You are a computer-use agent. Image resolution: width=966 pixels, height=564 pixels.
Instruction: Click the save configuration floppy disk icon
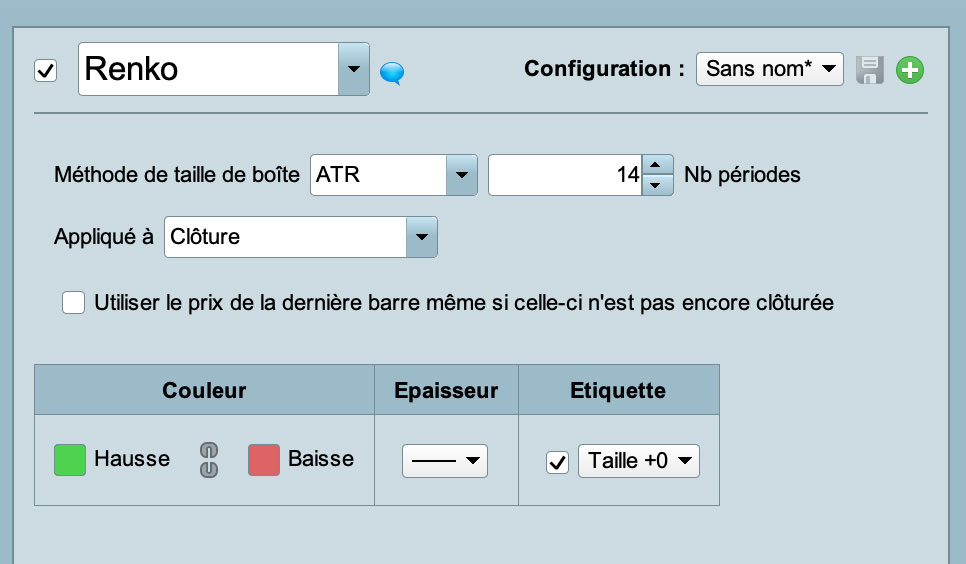[x=870, y=70]
